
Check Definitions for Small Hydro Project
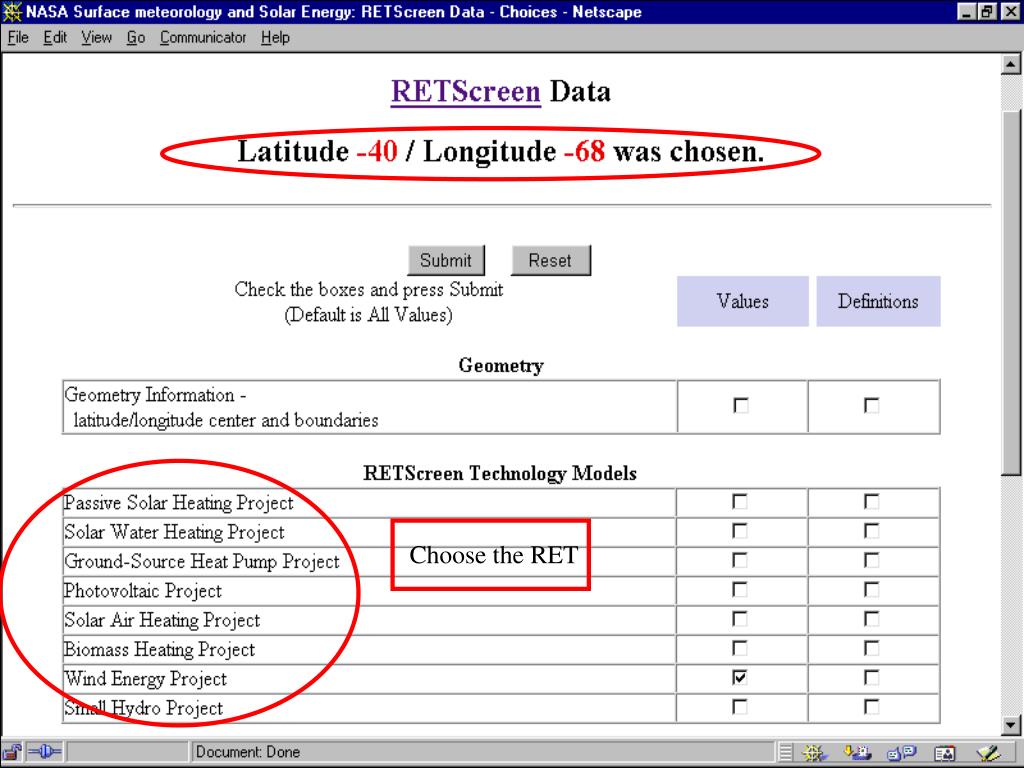tap(871, 707)
